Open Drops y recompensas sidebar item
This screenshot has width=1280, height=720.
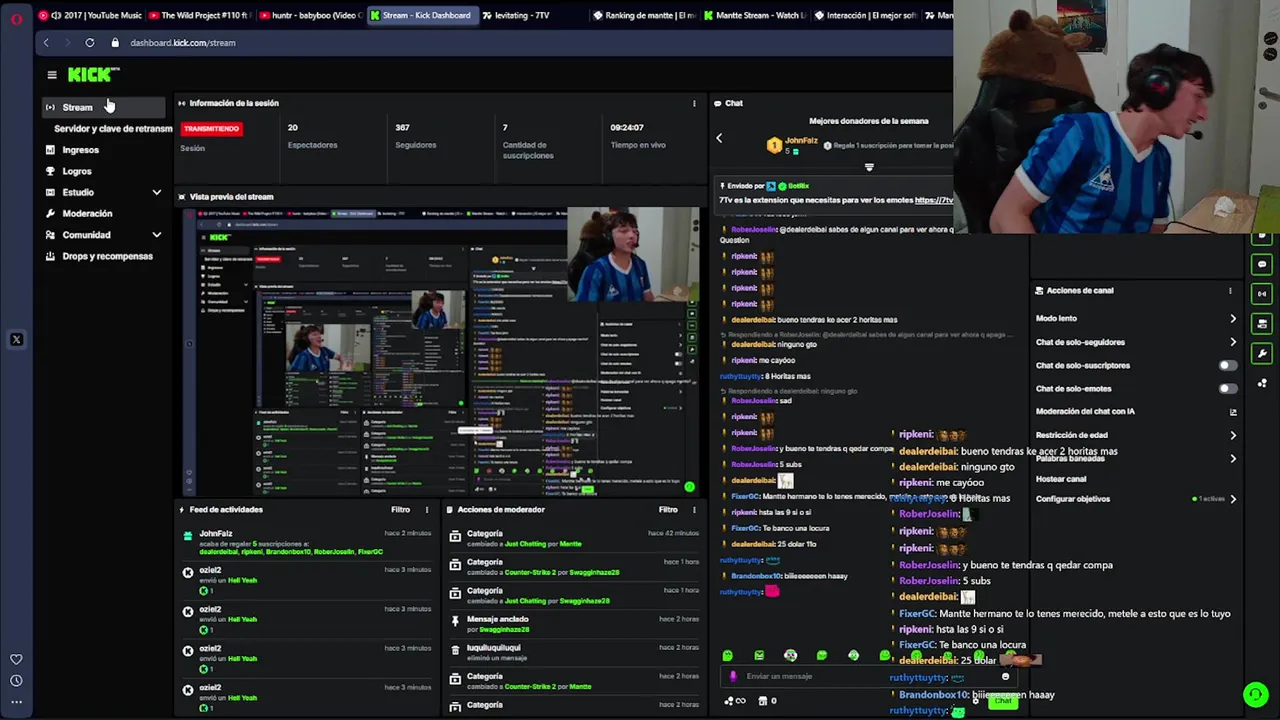coord(107,256)
